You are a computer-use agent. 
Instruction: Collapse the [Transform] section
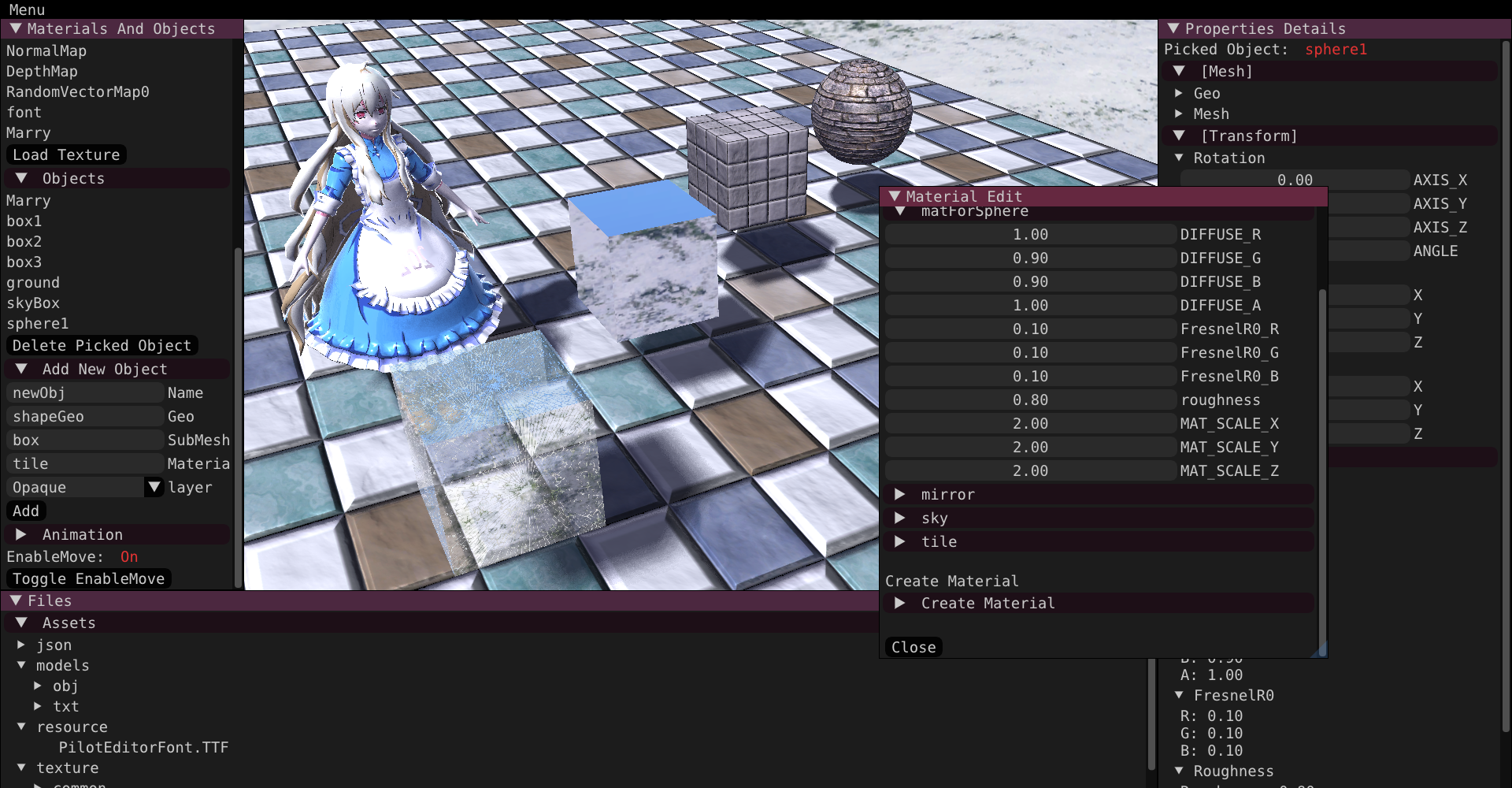click(1179, 136)
